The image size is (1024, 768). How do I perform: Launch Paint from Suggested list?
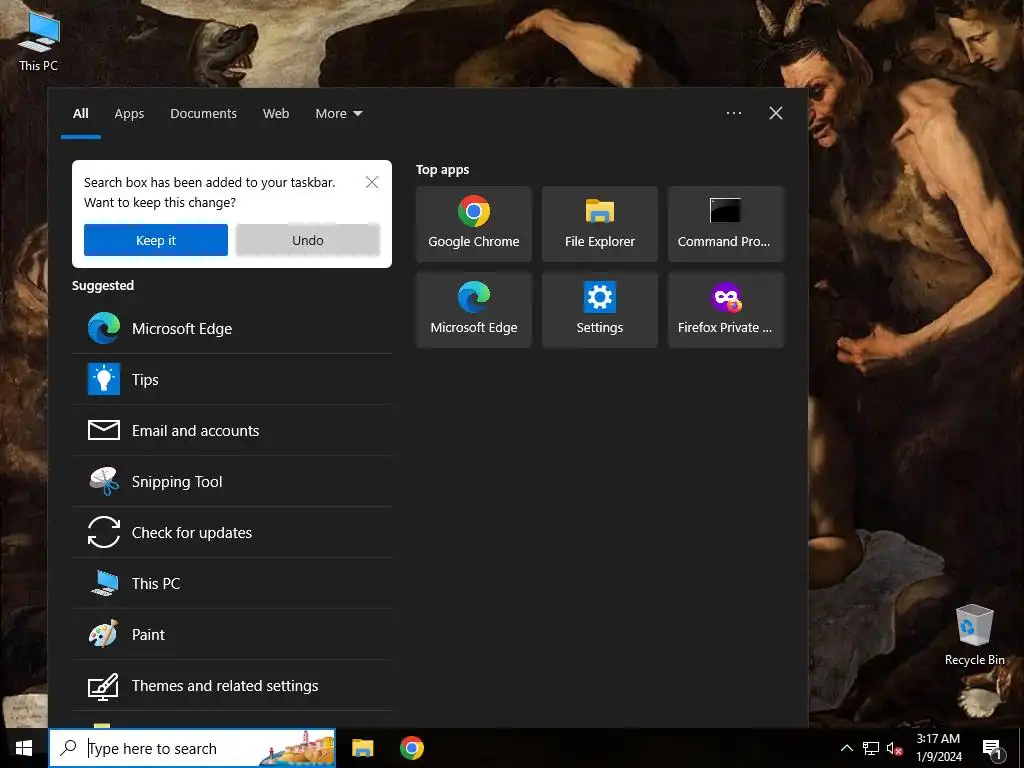[x=232, y=634]
